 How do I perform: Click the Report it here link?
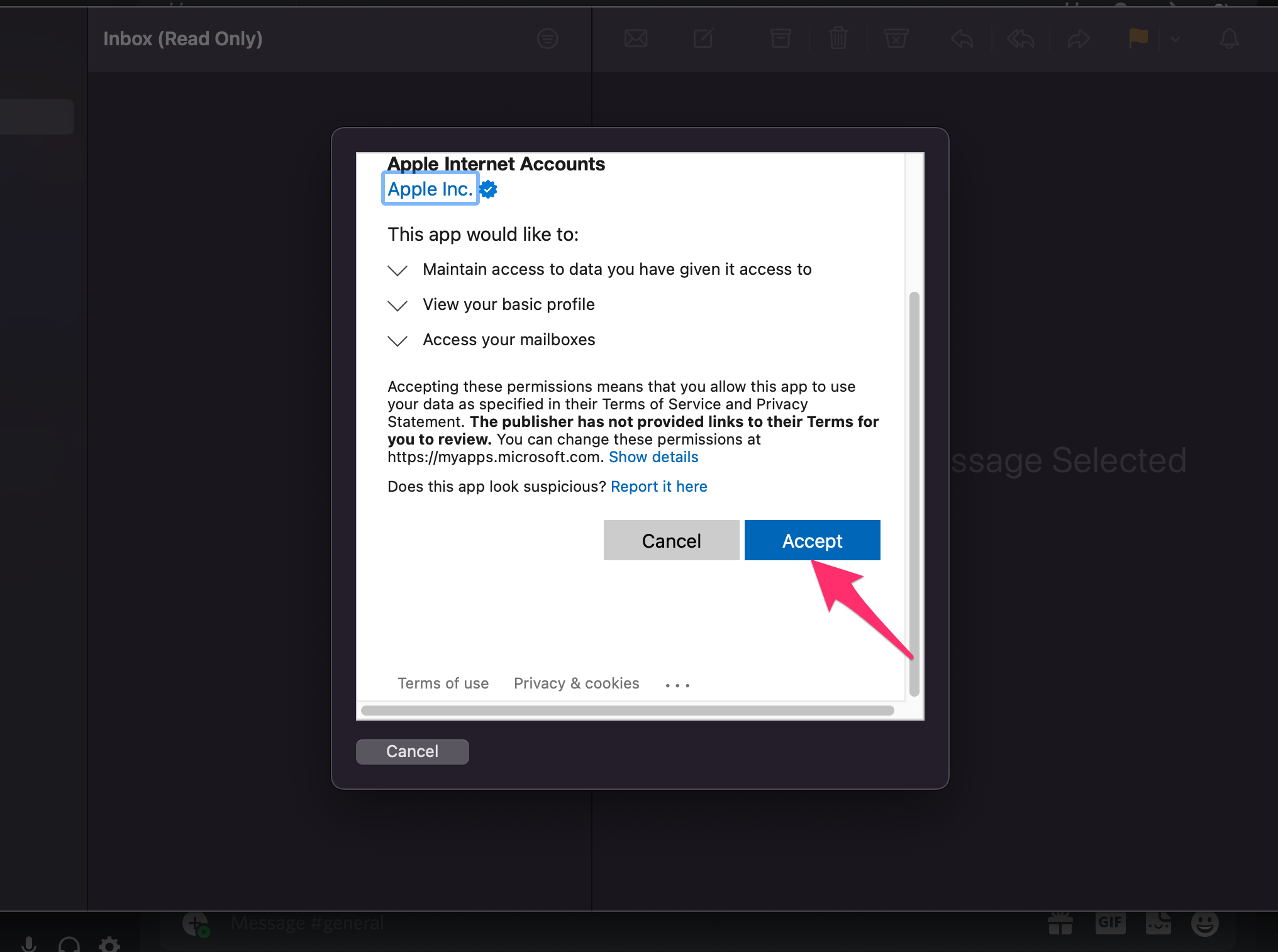pos(659,487)
